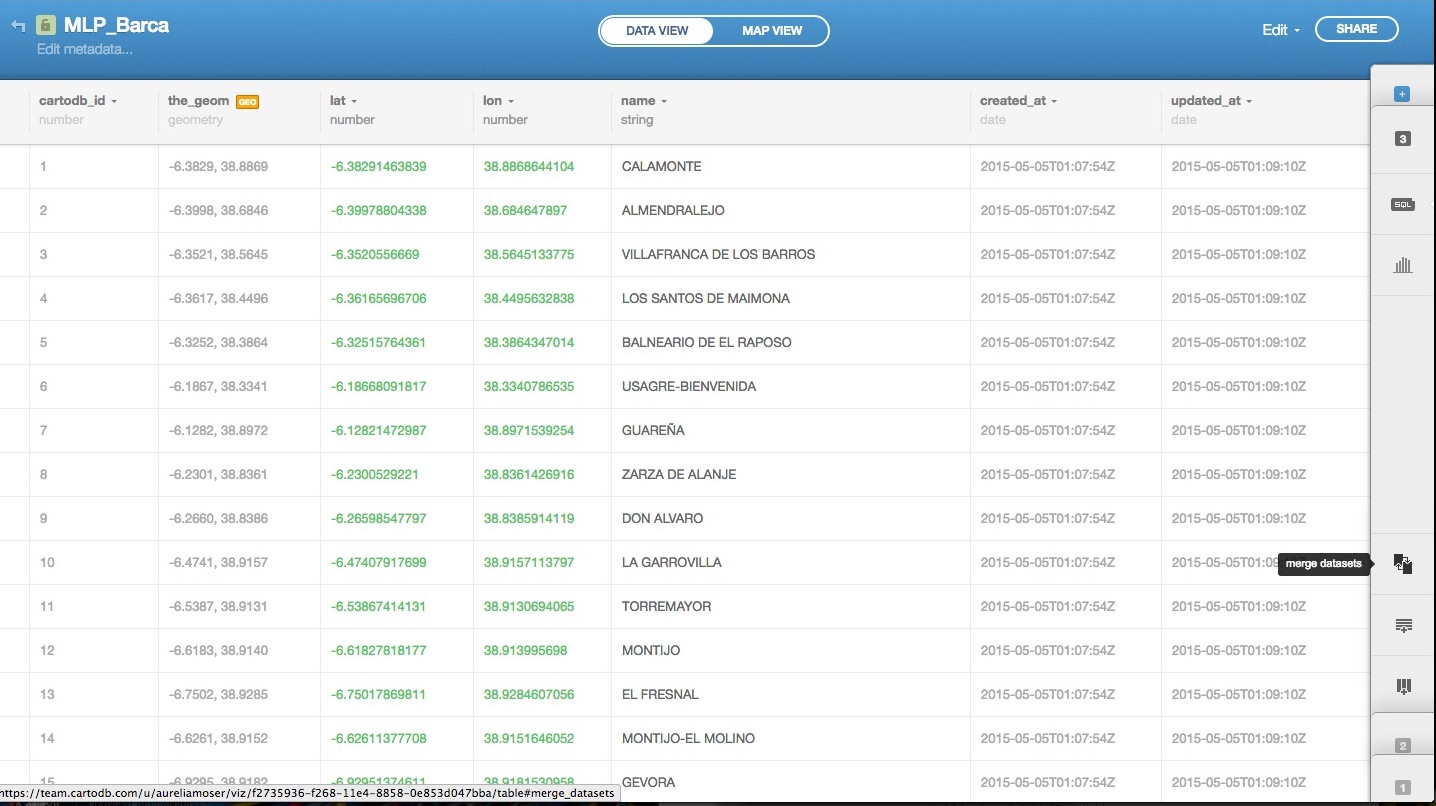The image size is (1436, 806).
Task: Click lat value -6.12821472987
Action: coord(379,430)
